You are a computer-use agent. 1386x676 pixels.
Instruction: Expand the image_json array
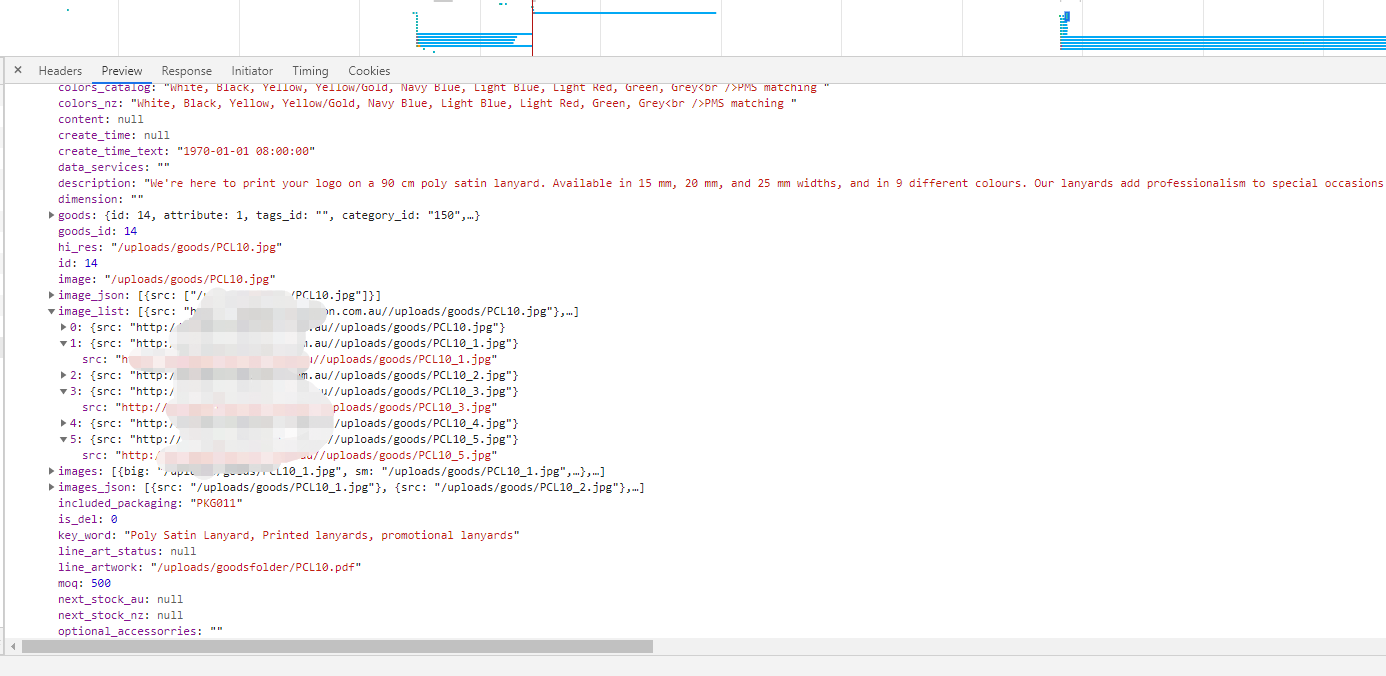pos(50,294)
